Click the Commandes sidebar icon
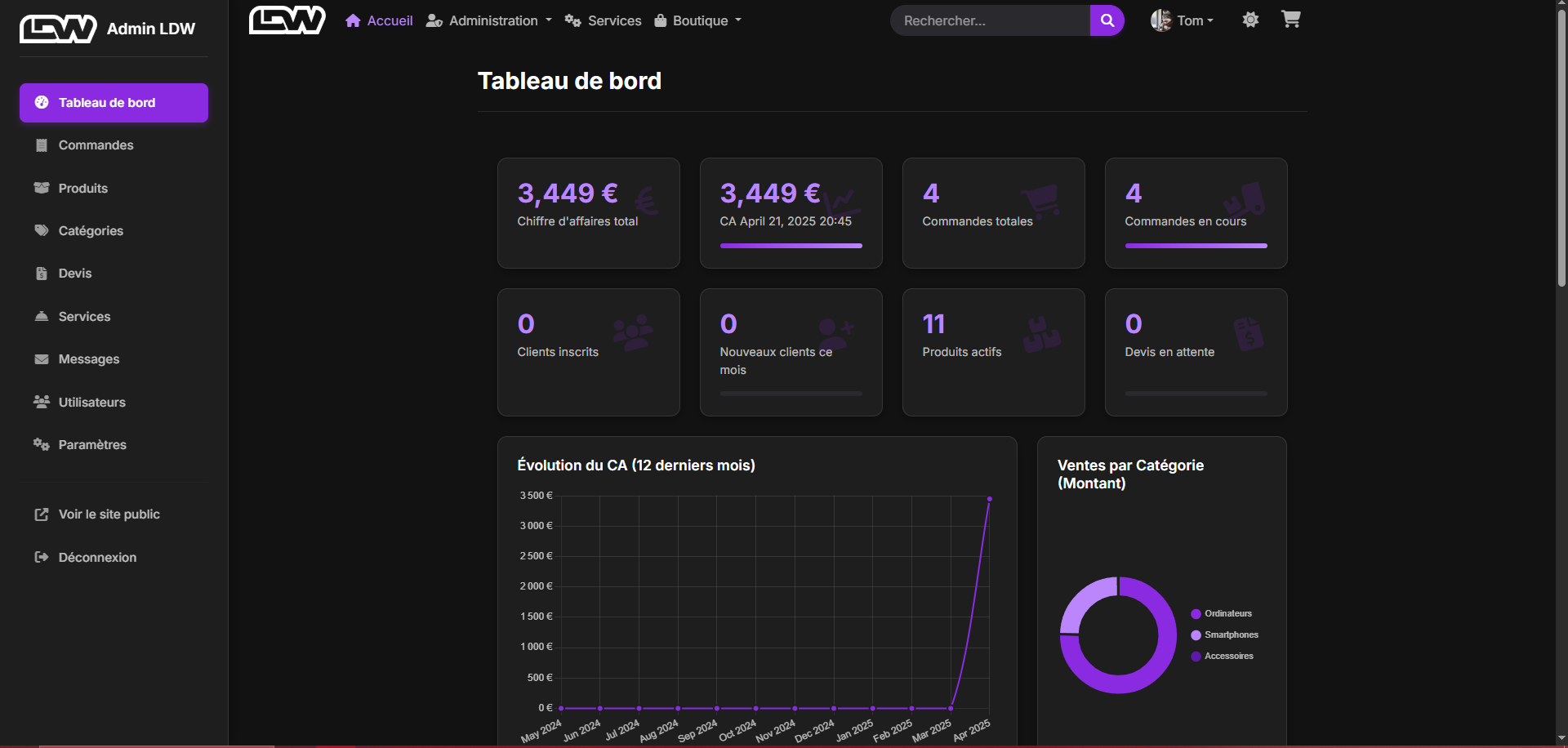This screenshot has height=748, width=1568. [42, 145]
